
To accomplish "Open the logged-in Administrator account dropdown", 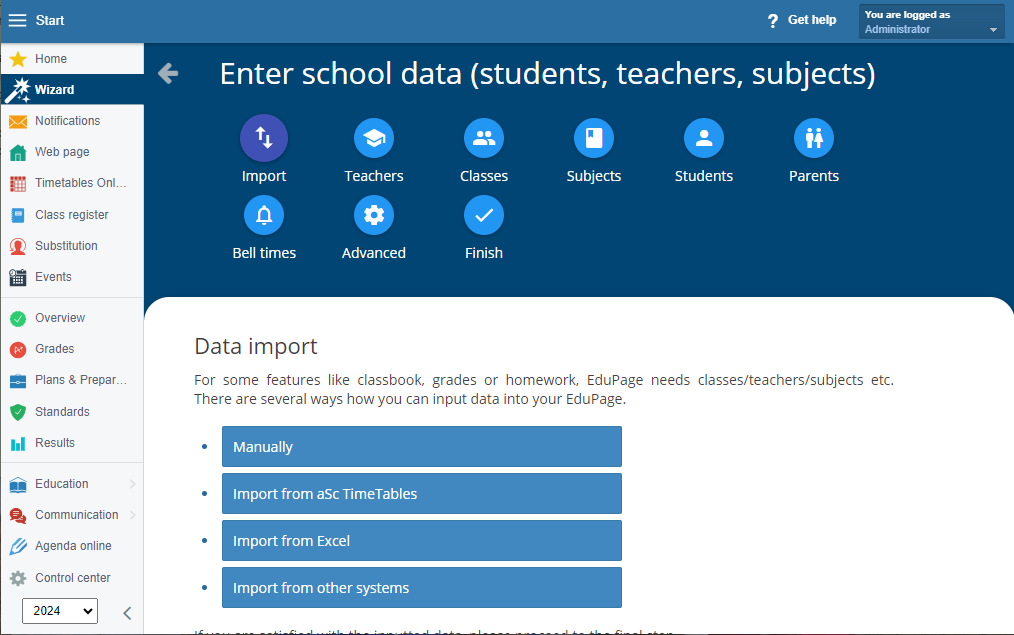I will pos(931,21).
